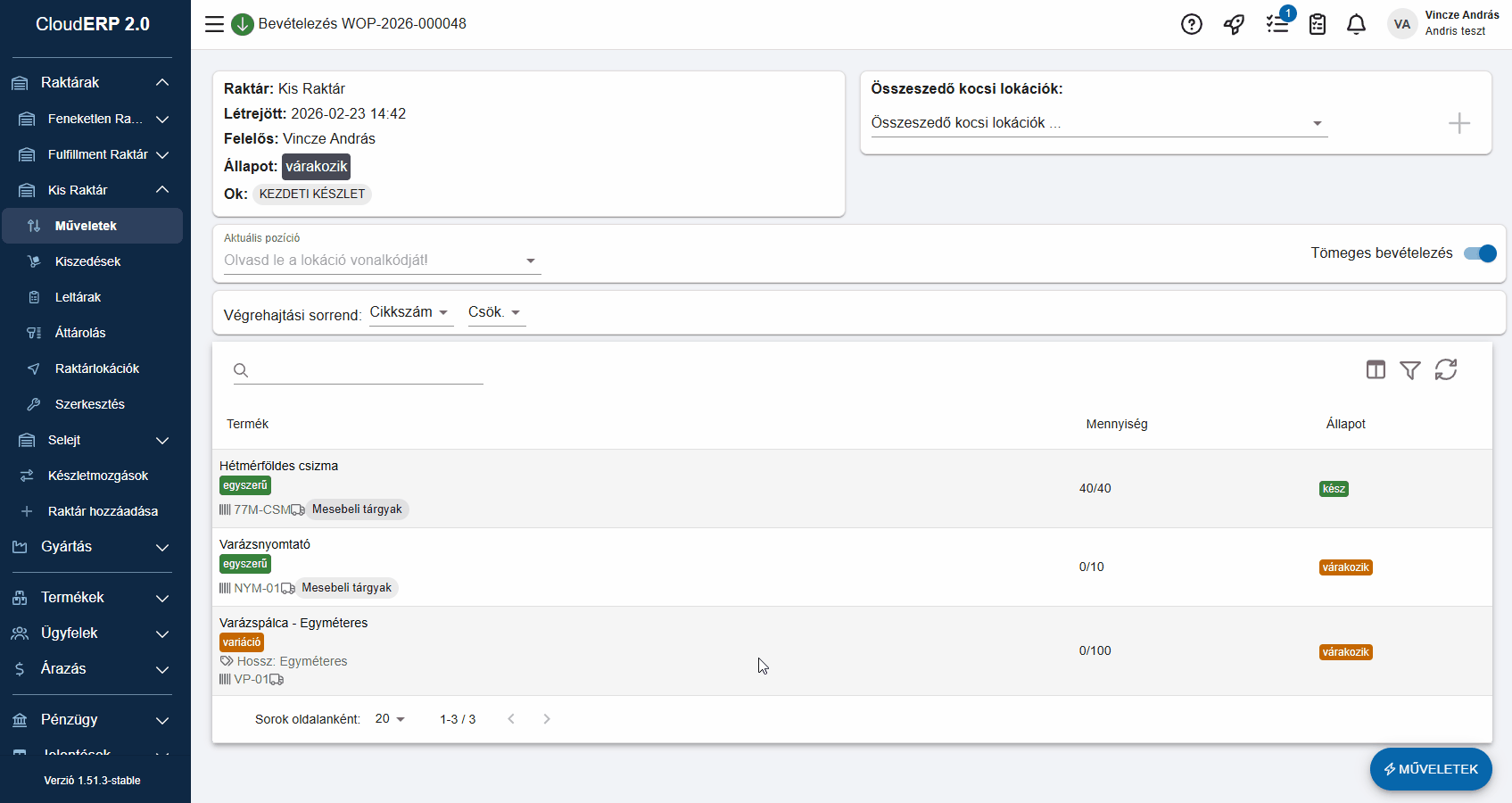The image size is (1512, 803).
Task: Open the Cikkszám sort order dropdown
Action: (x=410, y=312)
